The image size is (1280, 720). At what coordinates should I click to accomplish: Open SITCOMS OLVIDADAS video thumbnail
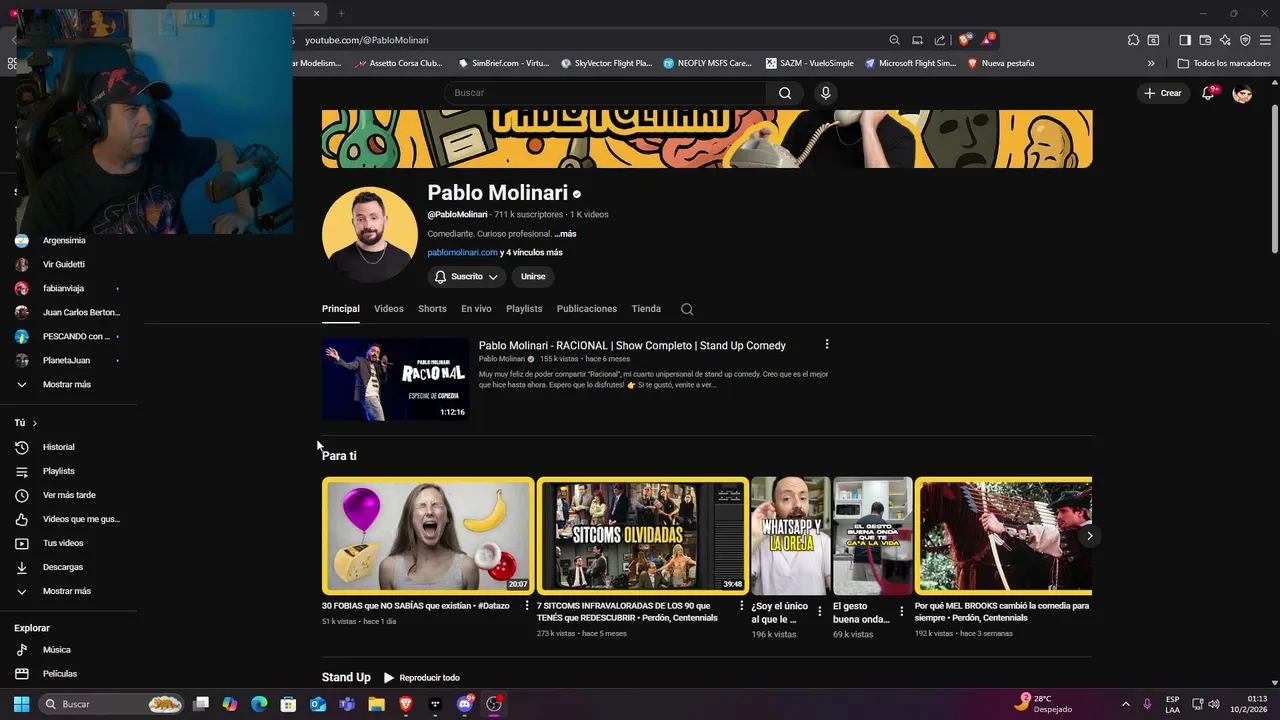click(x=642, y=536)
